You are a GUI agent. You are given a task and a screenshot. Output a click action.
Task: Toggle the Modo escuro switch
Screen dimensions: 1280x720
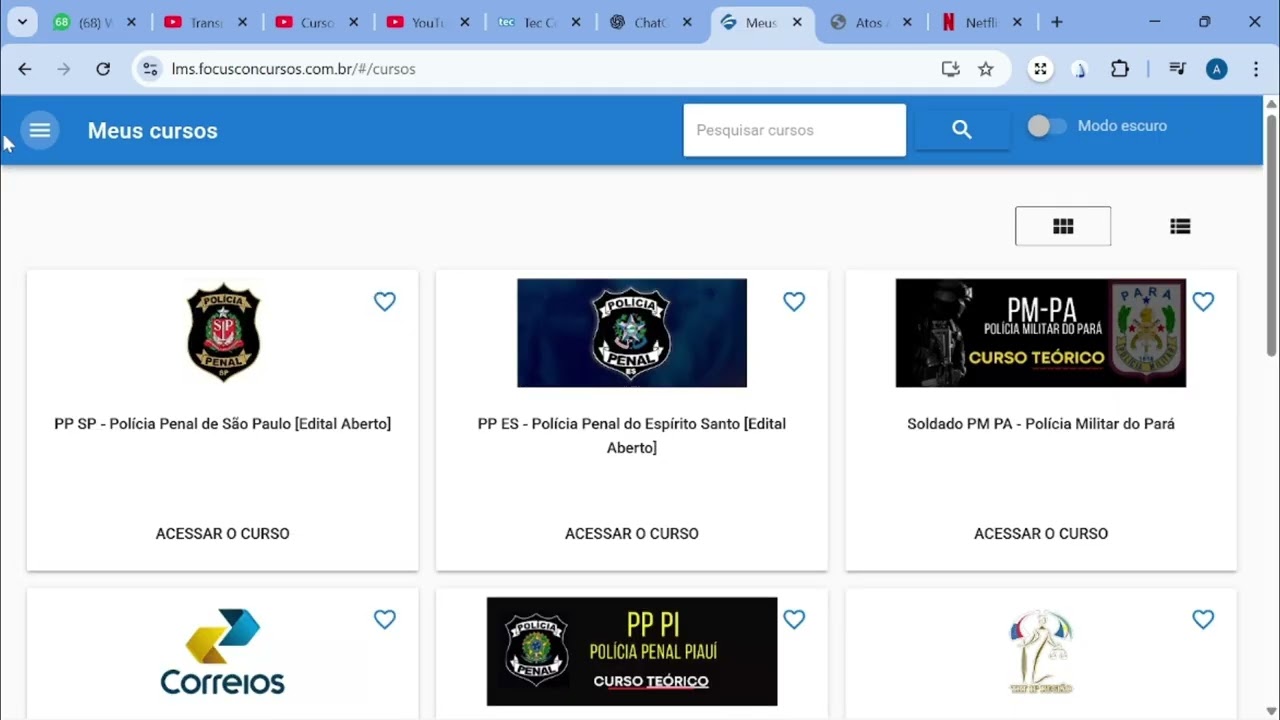pyautogui.click(x=1047, y=126)
